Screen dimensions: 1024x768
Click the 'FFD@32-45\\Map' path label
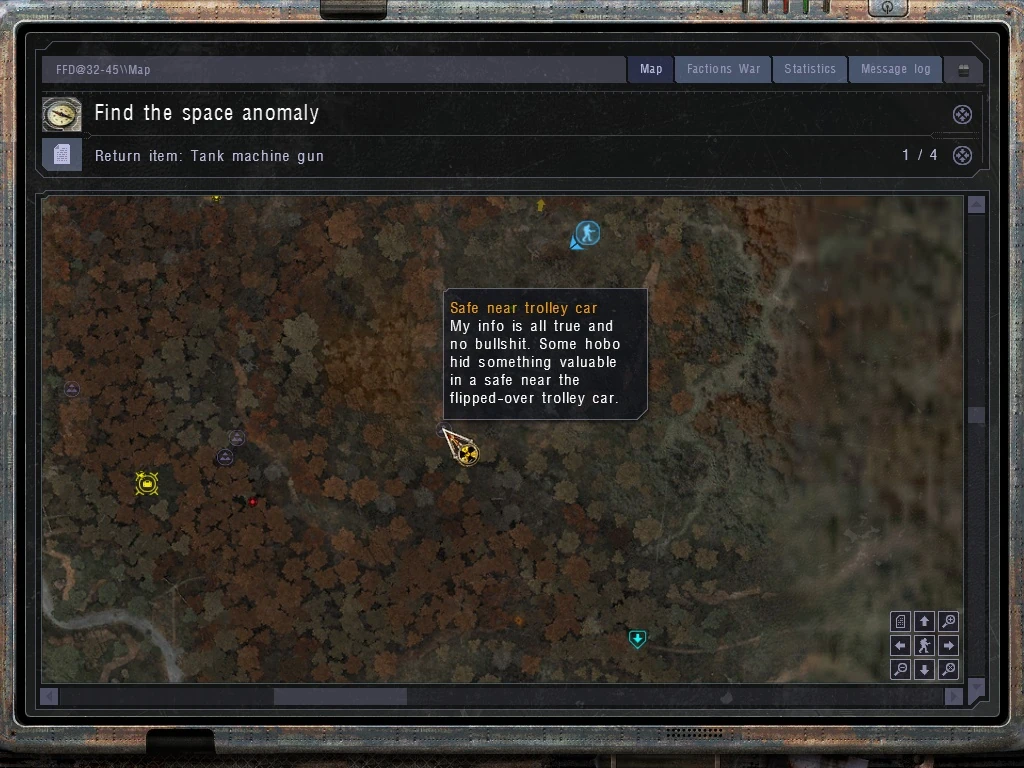click(x=103, y=70)
